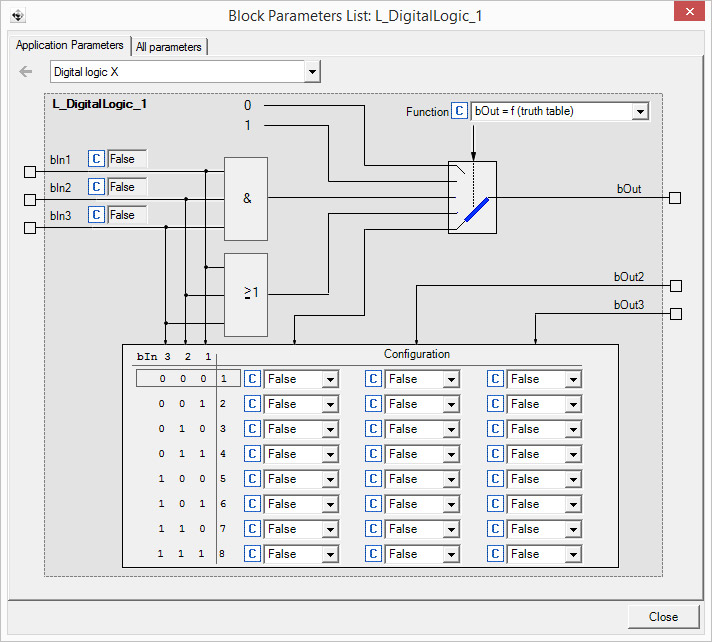Screen dimensions: 712x642
Task: Click the bOut output connector square
Action: (x=675, y=198)
